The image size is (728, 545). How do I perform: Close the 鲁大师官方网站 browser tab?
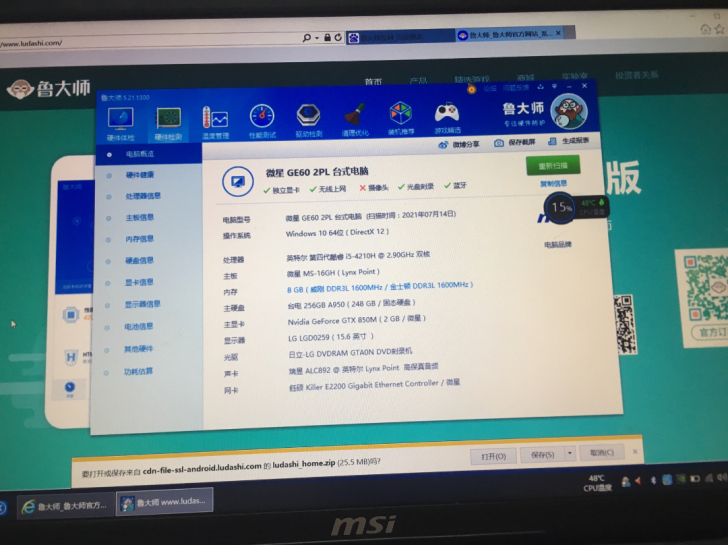point(558,33)
